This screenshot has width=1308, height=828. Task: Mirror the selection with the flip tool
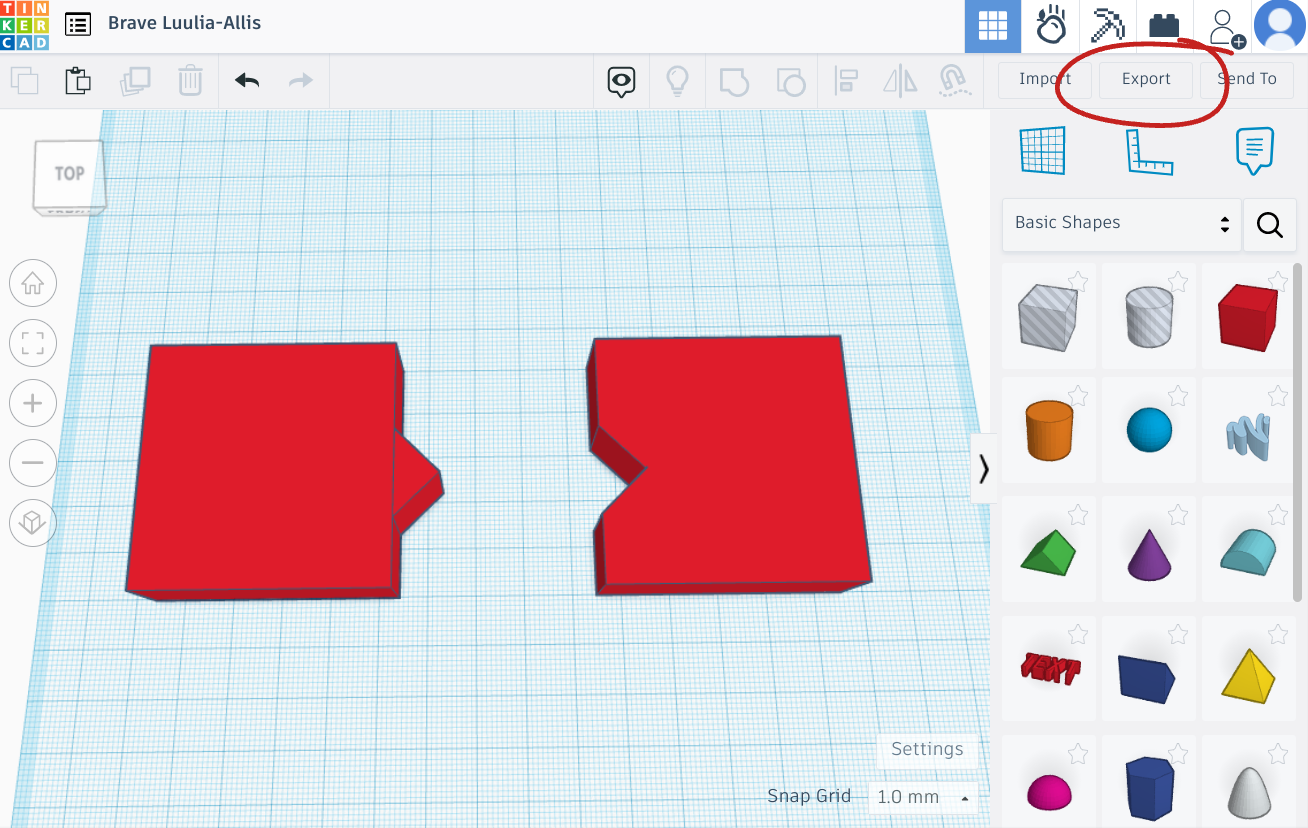(x=899, y=80)
